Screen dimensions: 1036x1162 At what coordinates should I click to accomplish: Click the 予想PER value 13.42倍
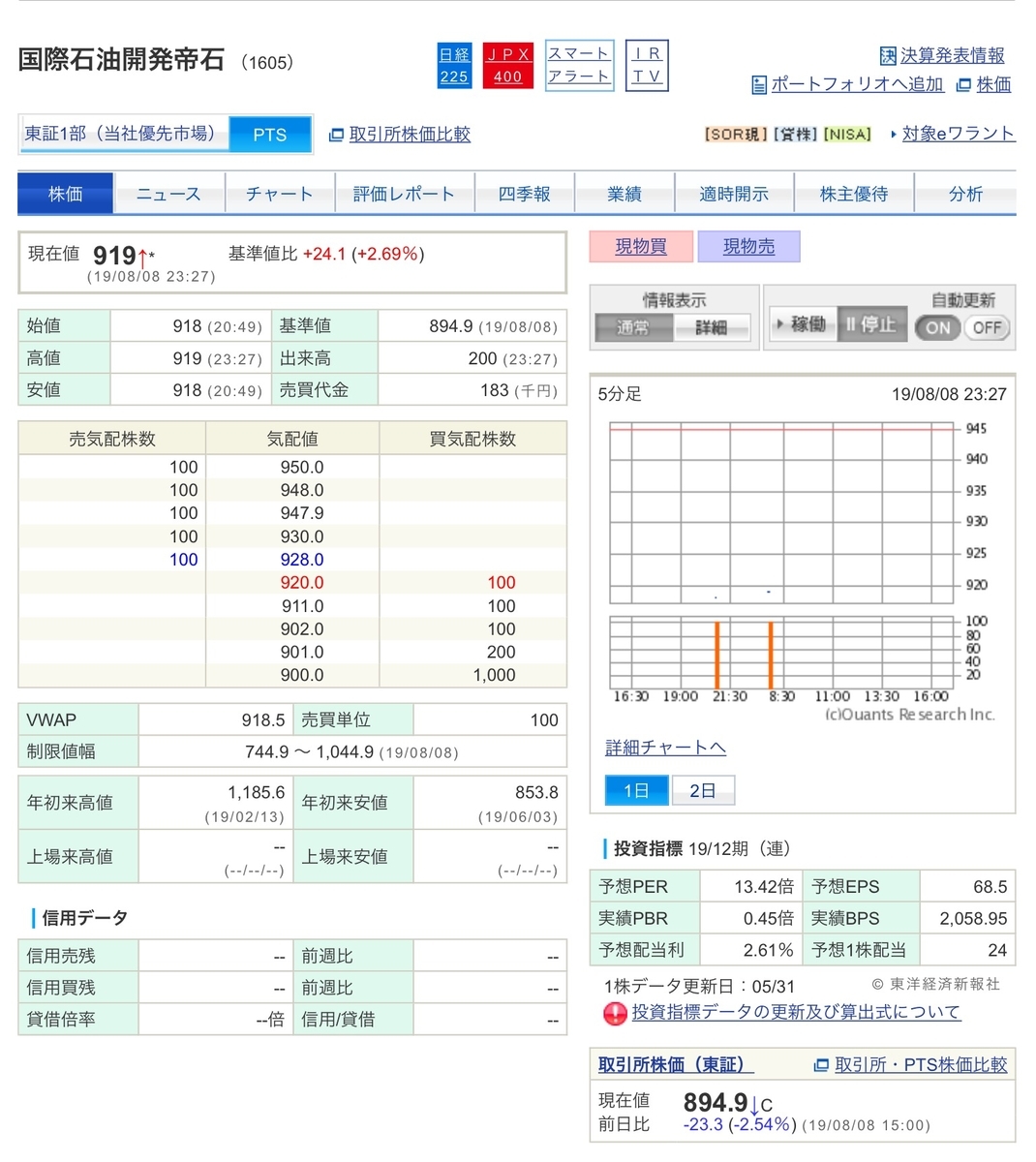pos(763,886)
